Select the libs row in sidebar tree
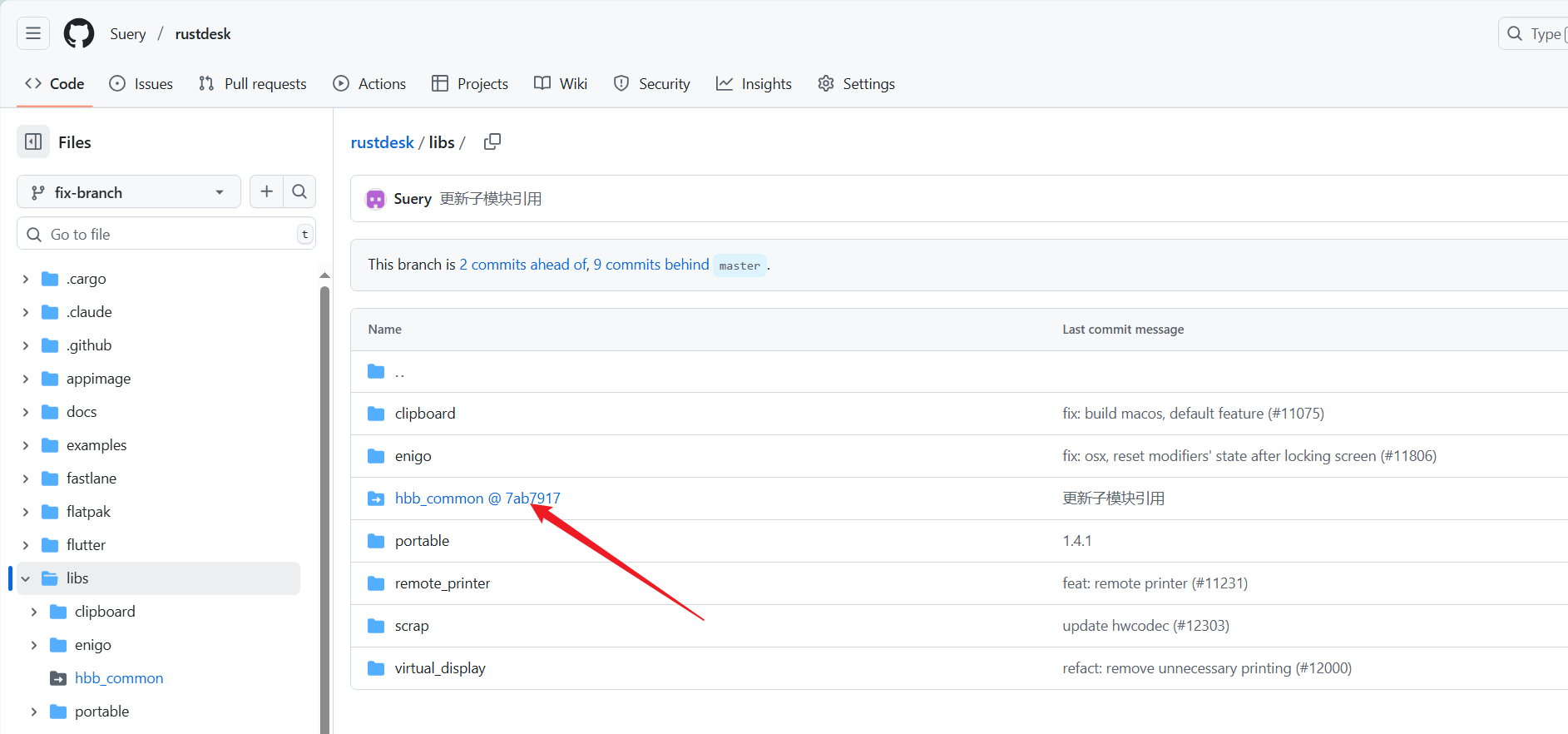 pyautogui.click(x=158, y=578)
